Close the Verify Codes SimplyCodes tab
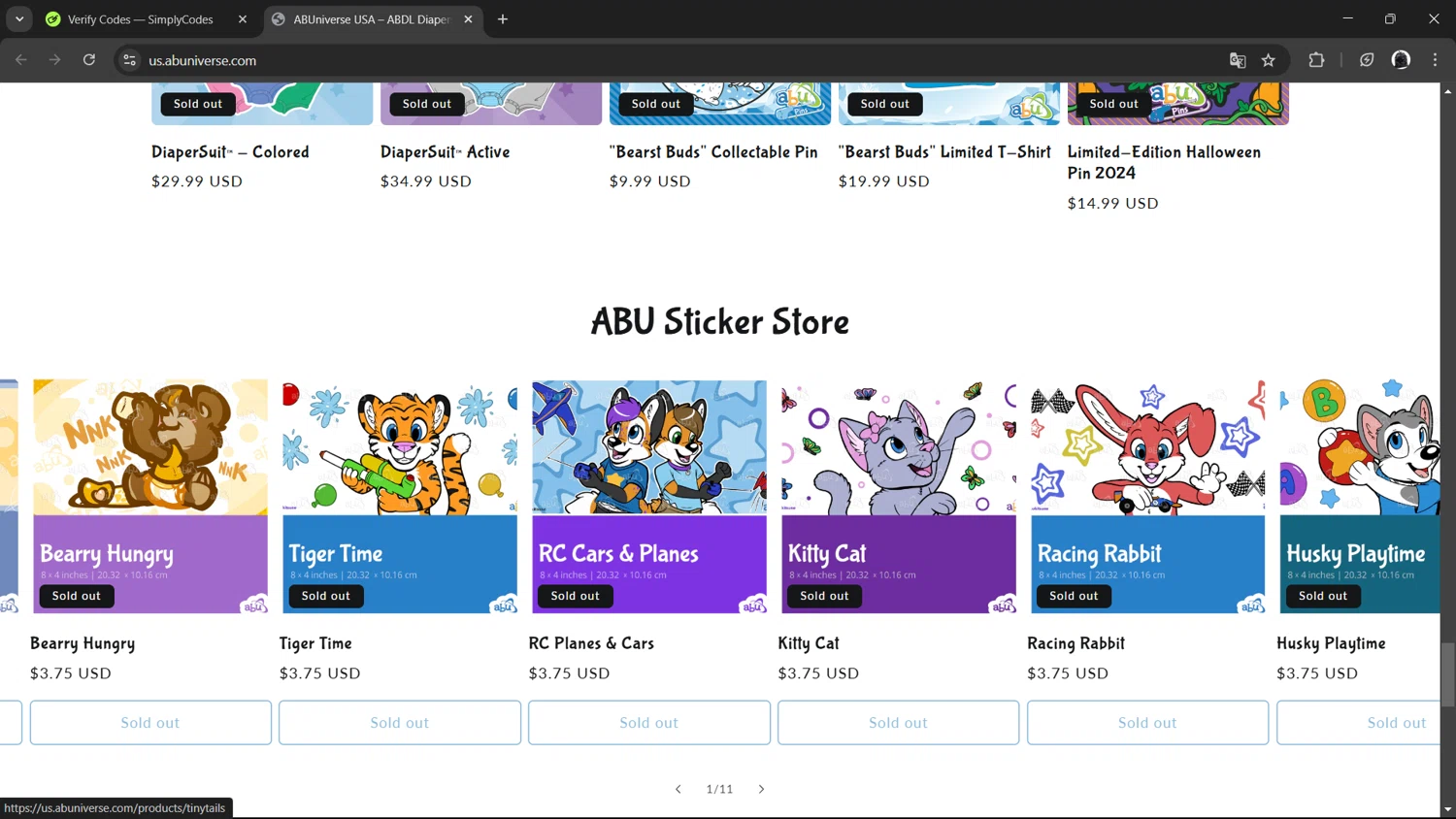The image size is (1456, 819). 243,19
